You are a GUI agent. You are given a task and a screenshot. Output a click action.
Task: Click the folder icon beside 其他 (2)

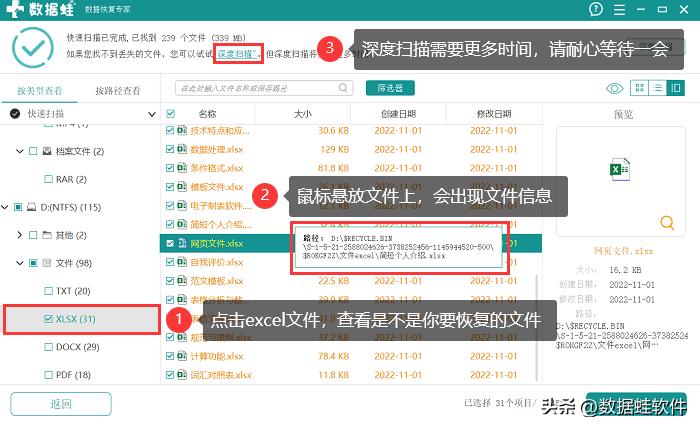pyautogui.click(x=47, y=235)
